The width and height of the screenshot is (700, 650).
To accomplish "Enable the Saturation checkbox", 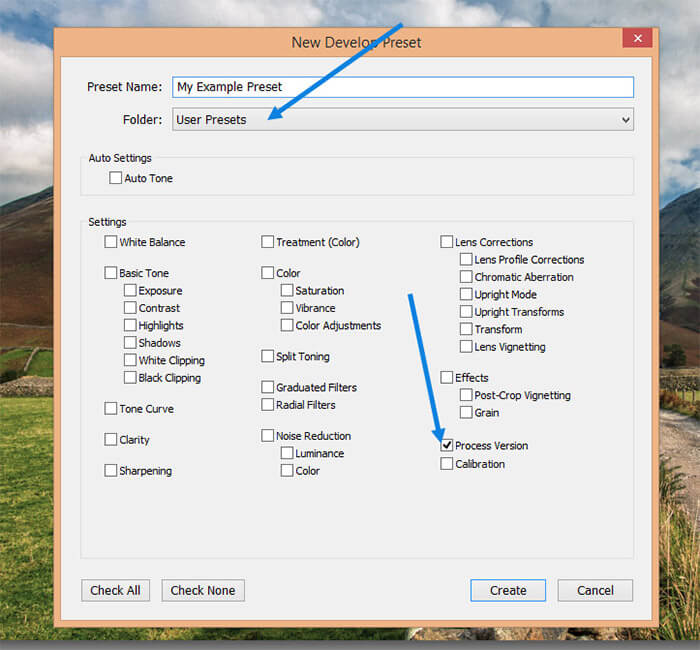I will click(287, 290).
